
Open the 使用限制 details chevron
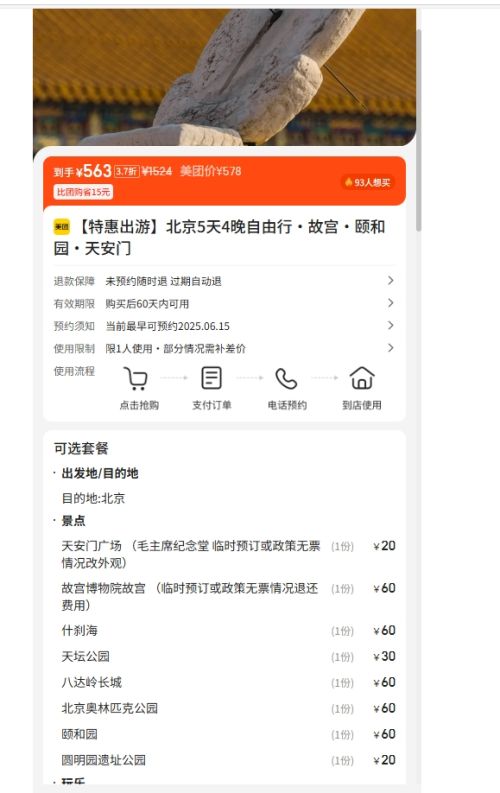point(390,348)
